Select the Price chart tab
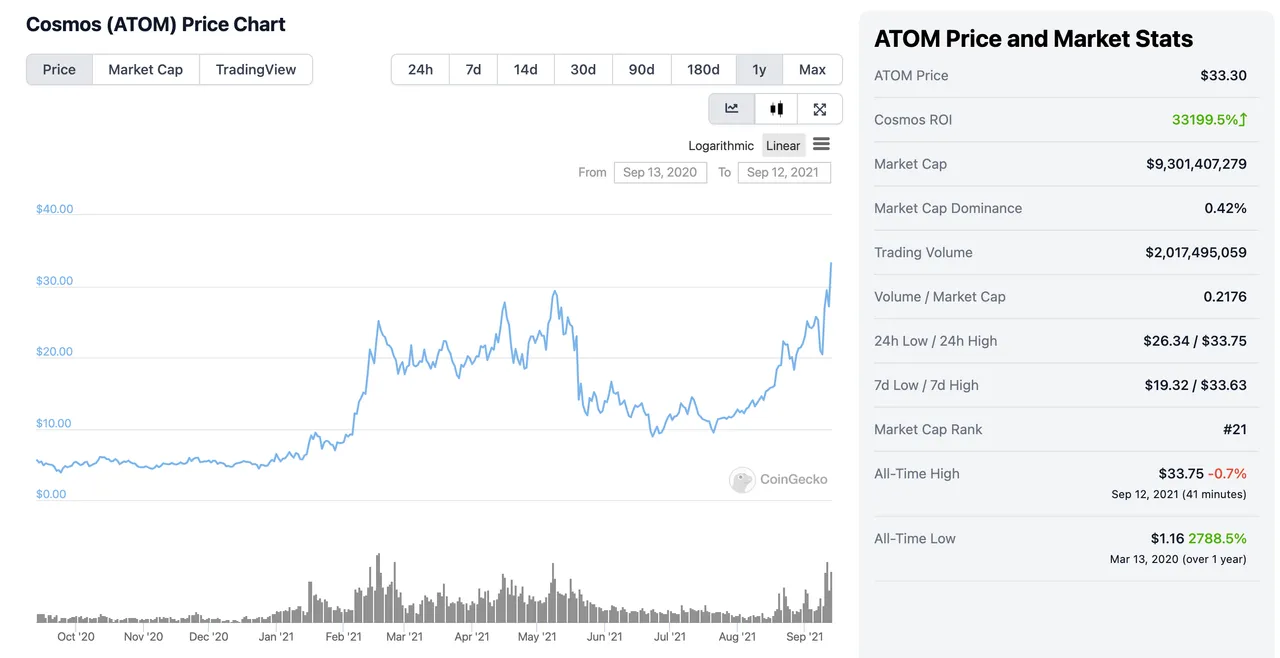Image resolution: width=1280 pixels, height=658 pixels. [59, 69]
